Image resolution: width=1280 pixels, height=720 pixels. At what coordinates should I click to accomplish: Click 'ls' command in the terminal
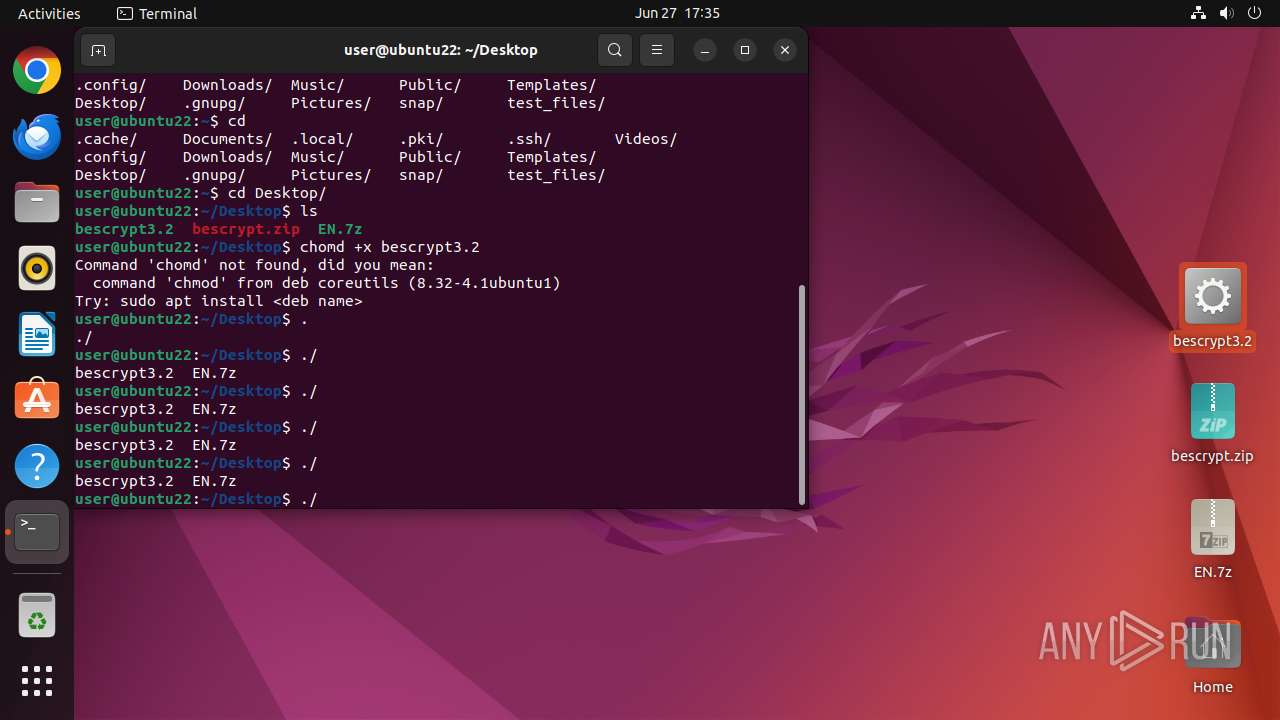[309, 211]
